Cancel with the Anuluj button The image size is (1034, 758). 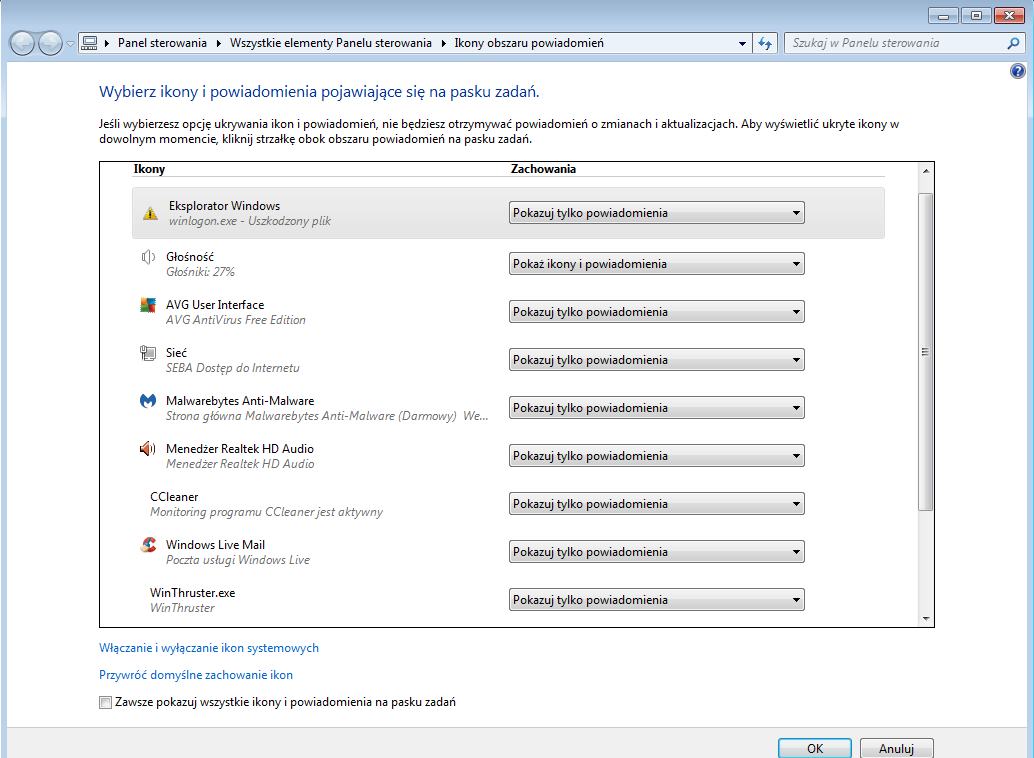tap(896, 749)
